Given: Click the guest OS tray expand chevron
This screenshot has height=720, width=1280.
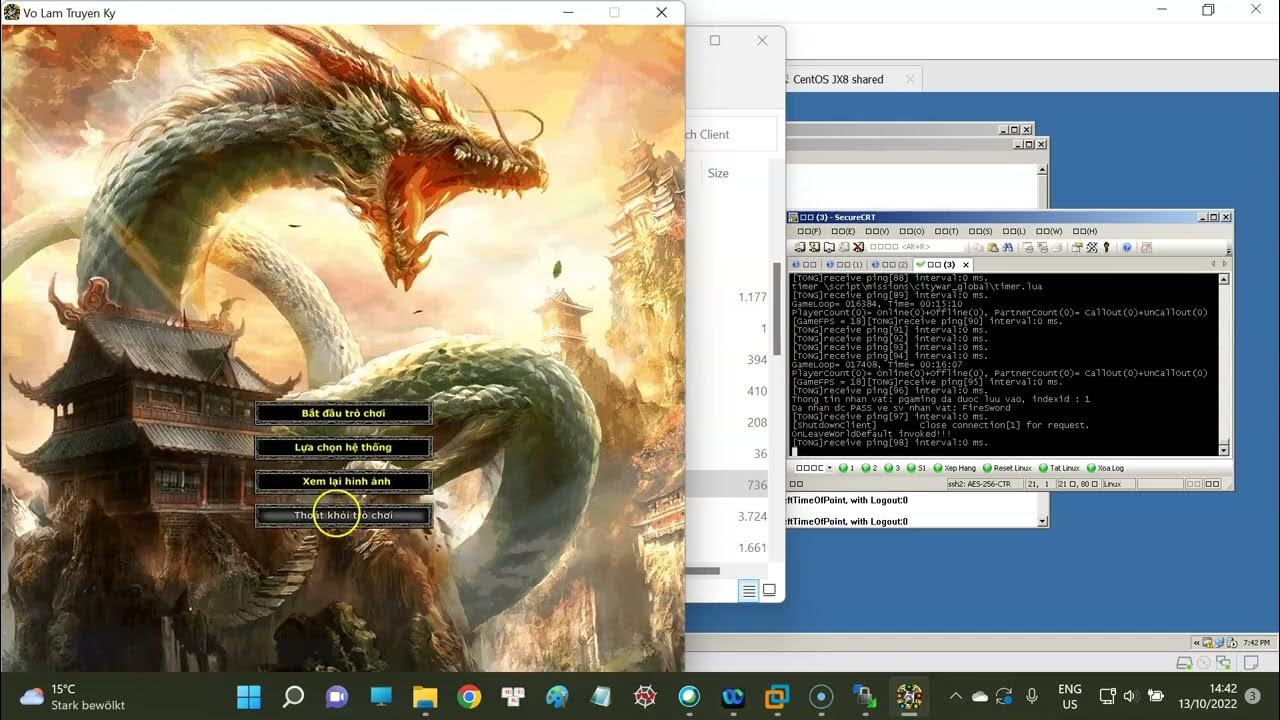Looking at the screenshot, I should pos(1196,642).
